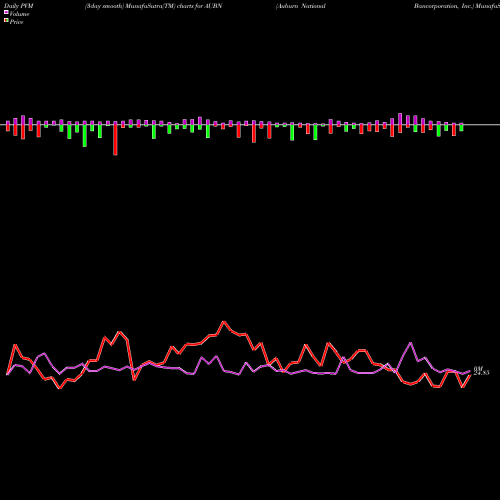Click the Price legend color swatch

6,21
